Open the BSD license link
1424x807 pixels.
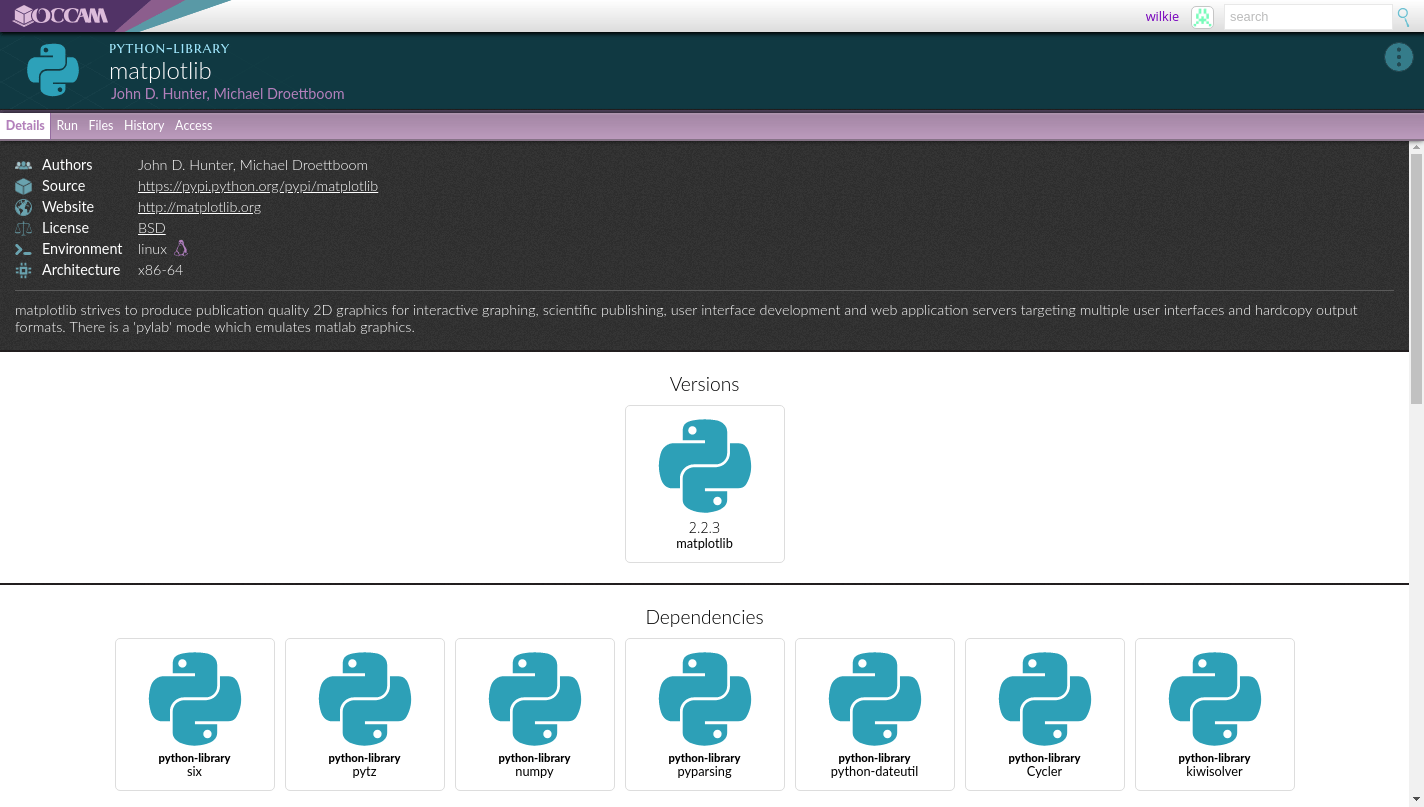pos(152,228)
